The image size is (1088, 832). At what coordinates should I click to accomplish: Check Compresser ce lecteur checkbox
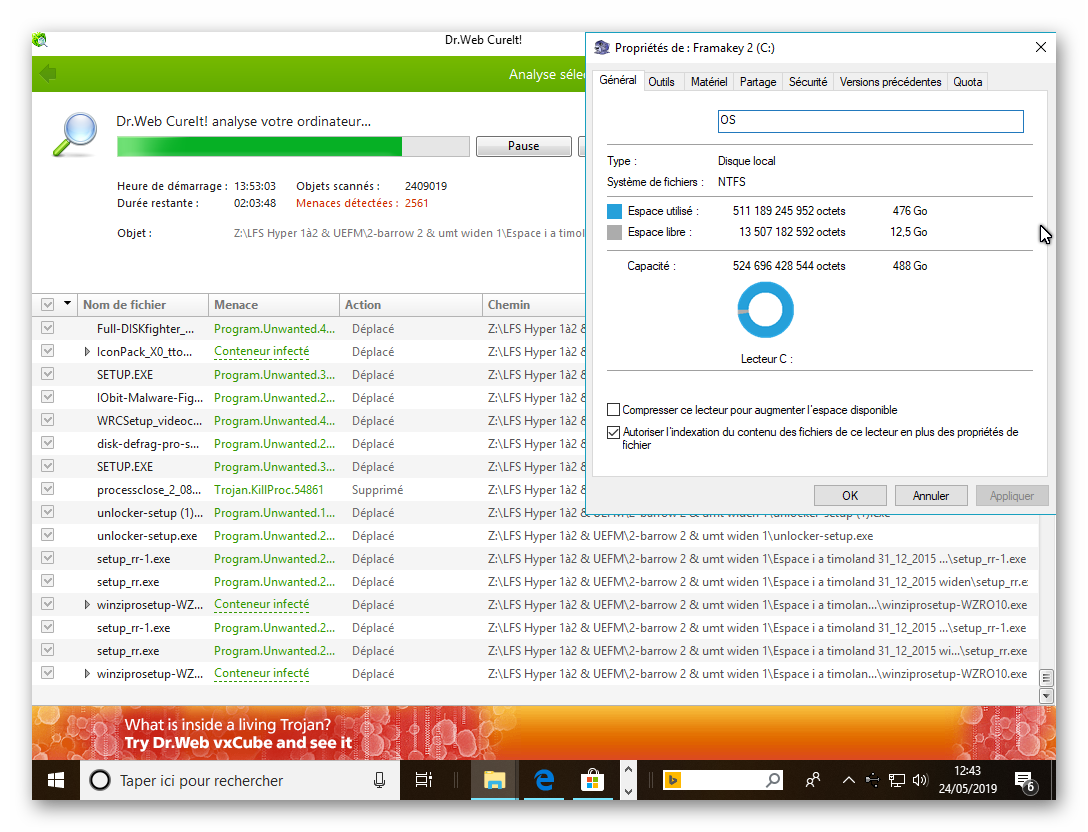click(x=613, y=409)
